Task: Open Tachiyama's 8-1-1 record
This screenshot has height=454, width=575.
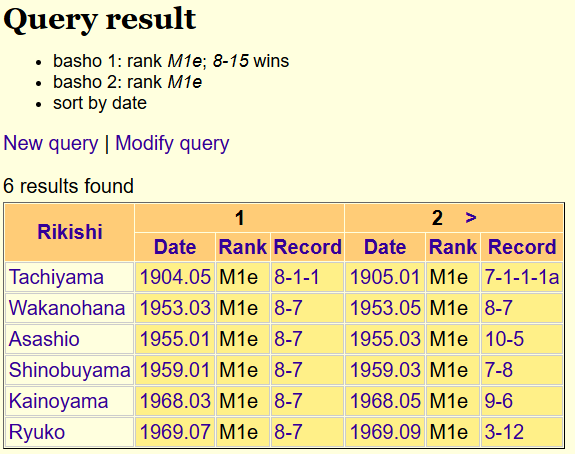Action: click(297, 277)
